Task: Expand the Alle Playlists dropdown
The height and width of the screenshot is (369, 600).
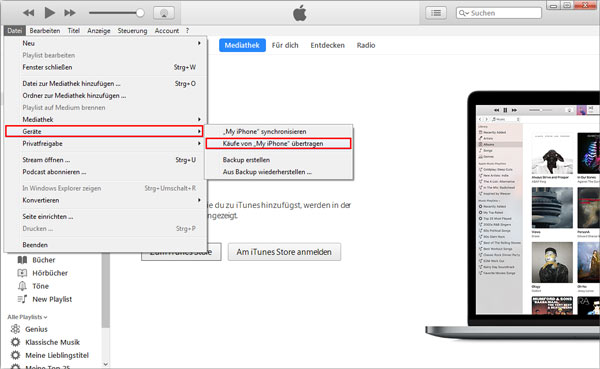Action: click(x=27, y=317)
